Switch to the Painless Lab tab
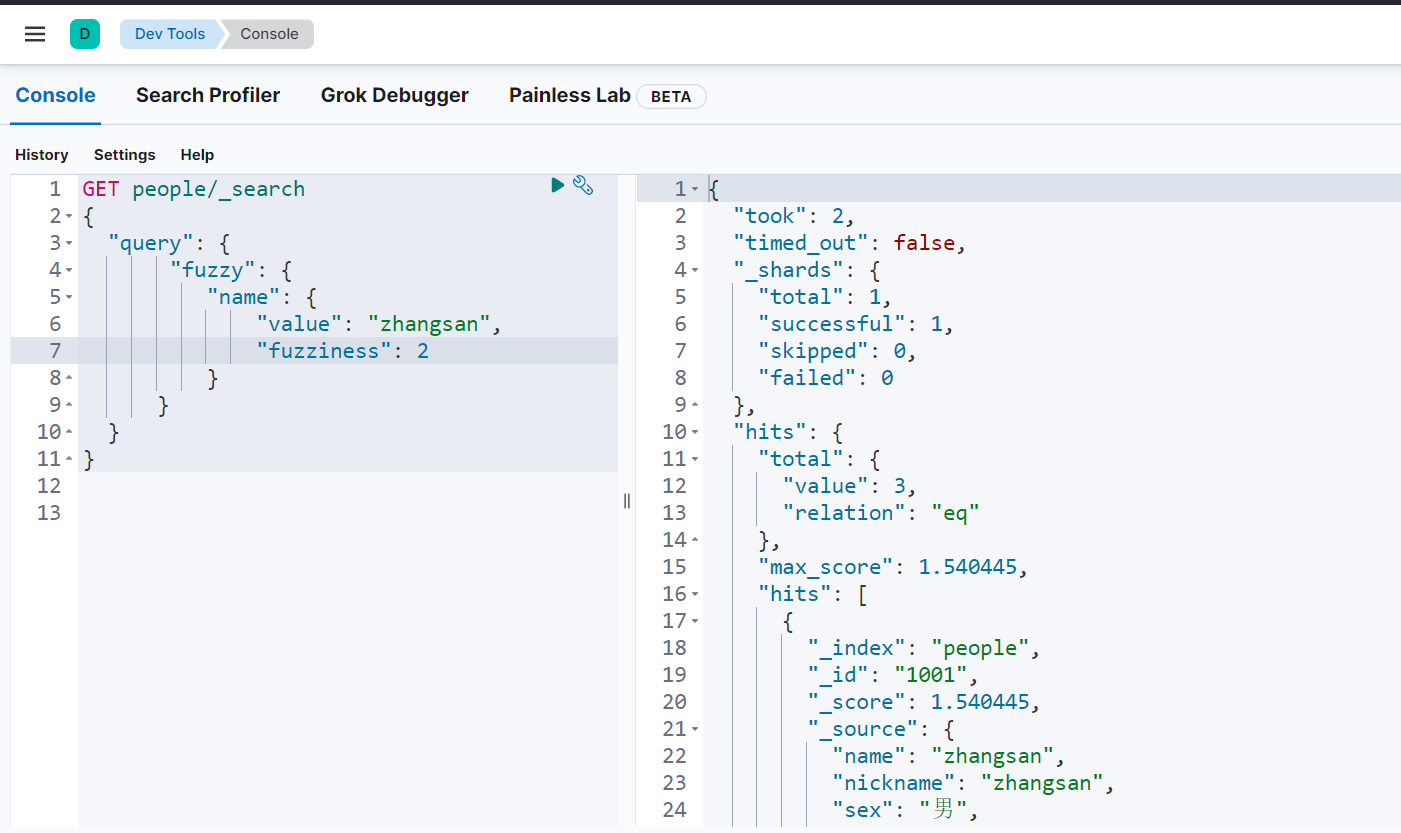Screen dimensions: 1401x833 [569, 96]
